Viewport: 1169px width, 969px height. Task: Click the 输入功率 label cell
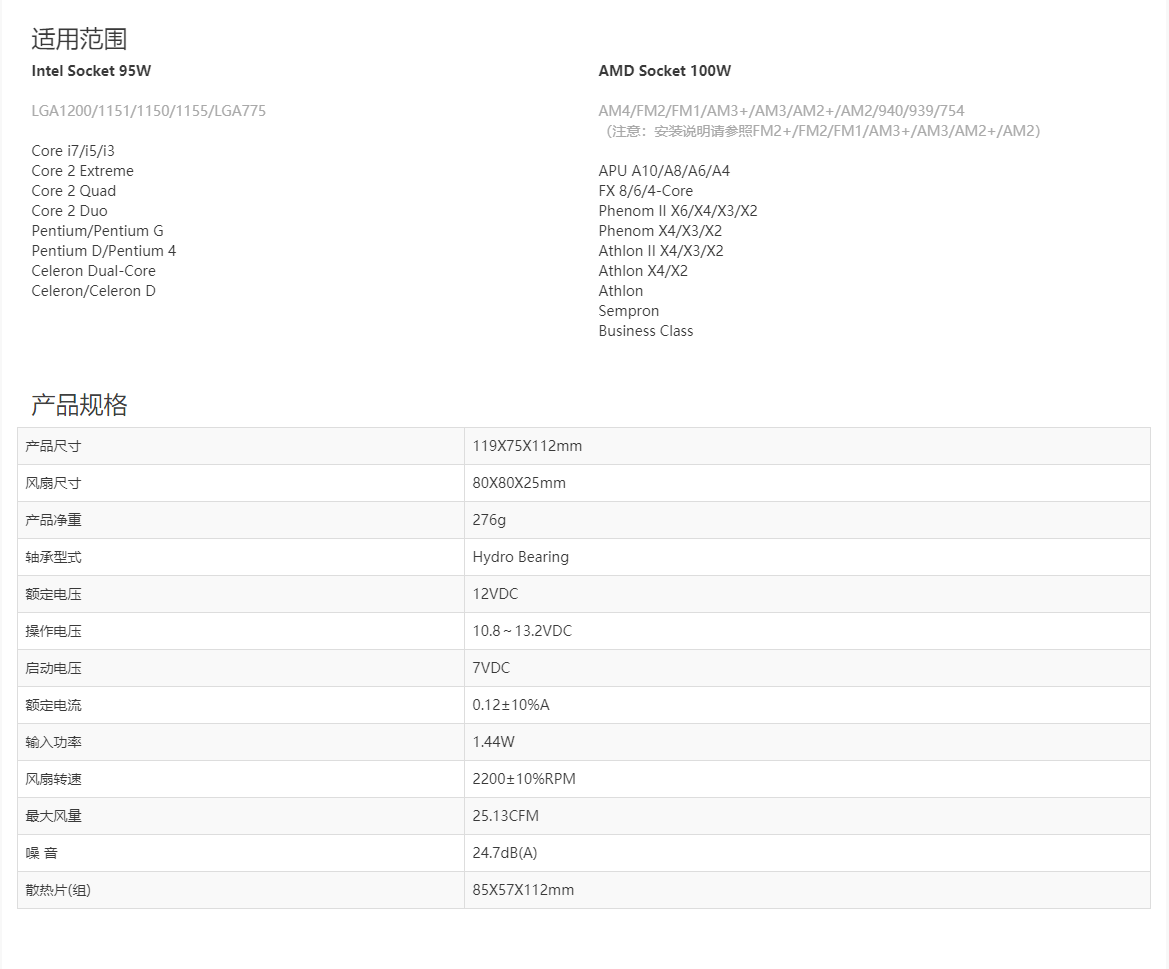241,742
